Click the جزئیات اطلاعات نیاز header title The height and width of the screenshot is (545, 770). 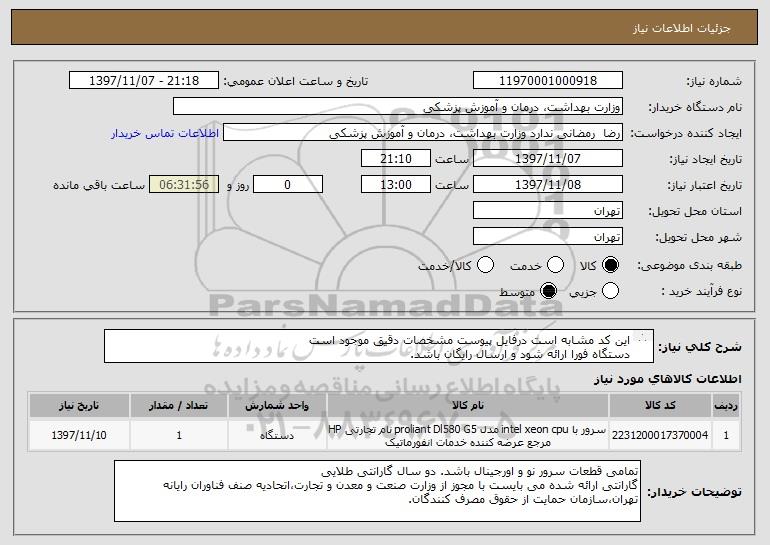point(682,28)
